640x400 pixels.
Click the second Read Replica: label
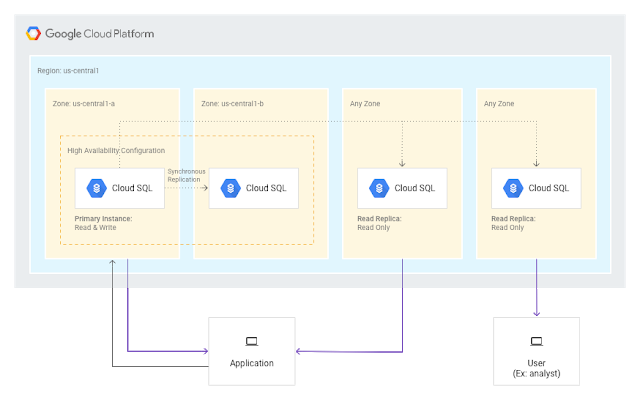point(513,219)
